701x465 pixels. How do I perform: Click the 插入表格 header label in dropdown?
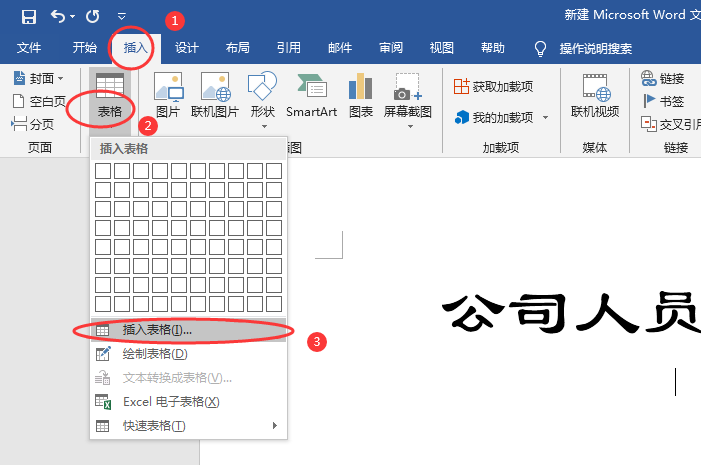coord(124,149)
